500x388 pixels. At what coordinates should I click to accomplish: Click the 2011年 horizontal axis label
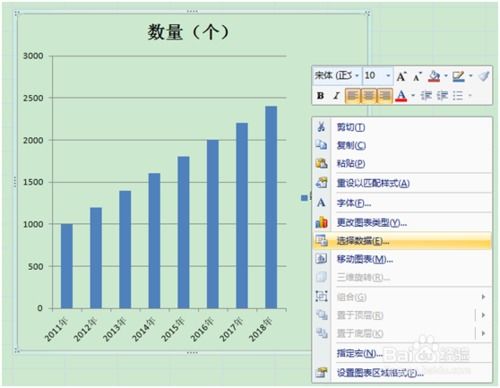(x=57, y=329)
